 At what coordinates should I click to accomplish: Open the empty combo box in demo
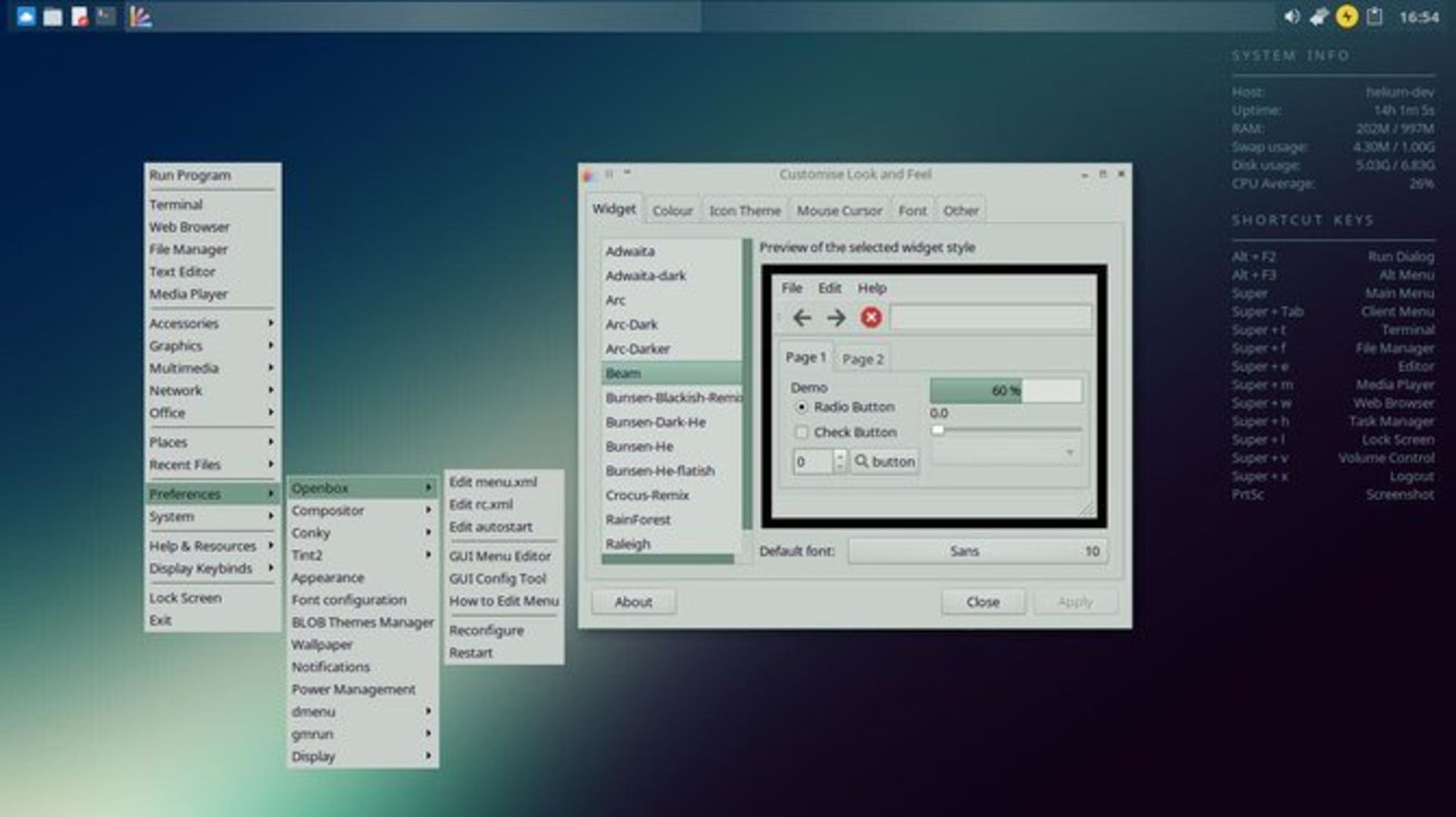[1006, 453]
